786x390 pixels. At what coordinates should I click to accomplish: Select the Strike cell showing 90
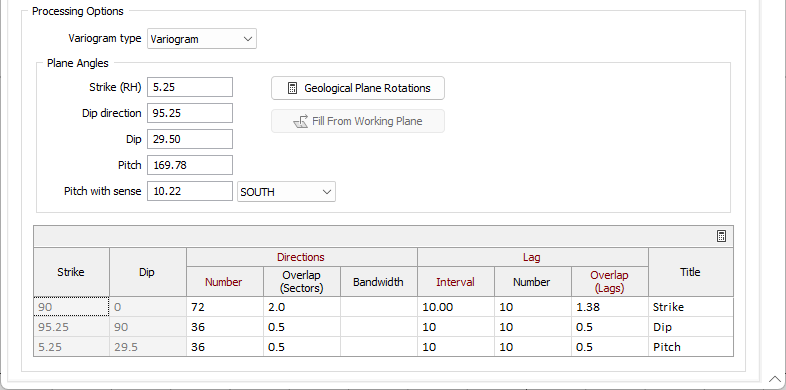[x=71, y=307]
